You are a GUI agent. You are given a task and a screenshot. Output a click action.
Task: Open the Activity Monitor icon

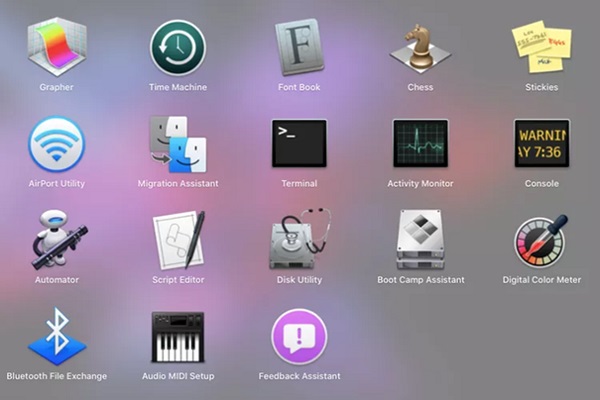coord(420,143)
